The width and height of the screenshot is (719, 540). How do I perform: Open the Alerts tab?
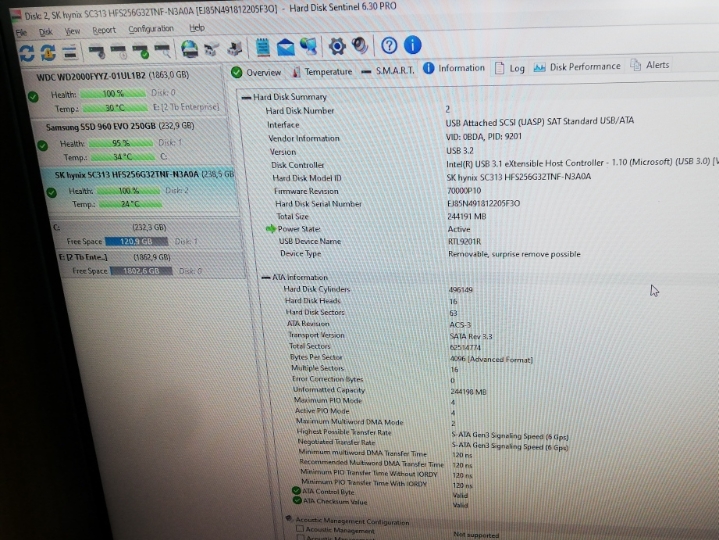point(650,65)
